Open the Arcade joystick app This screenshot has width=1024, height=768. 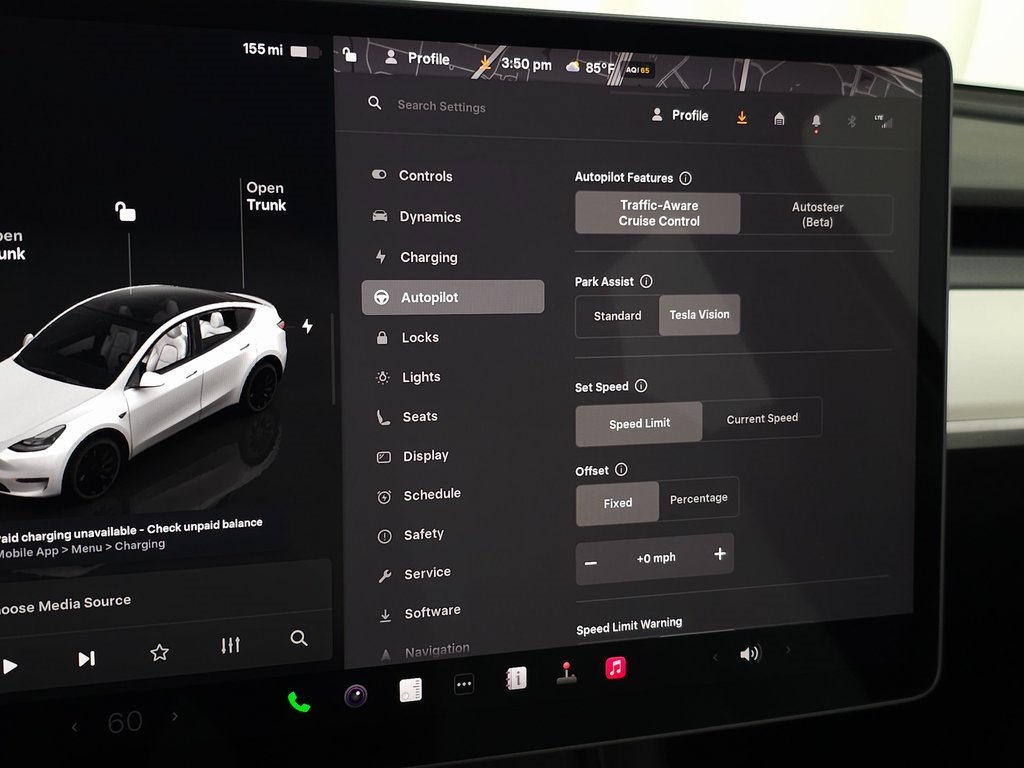[566, 673]
